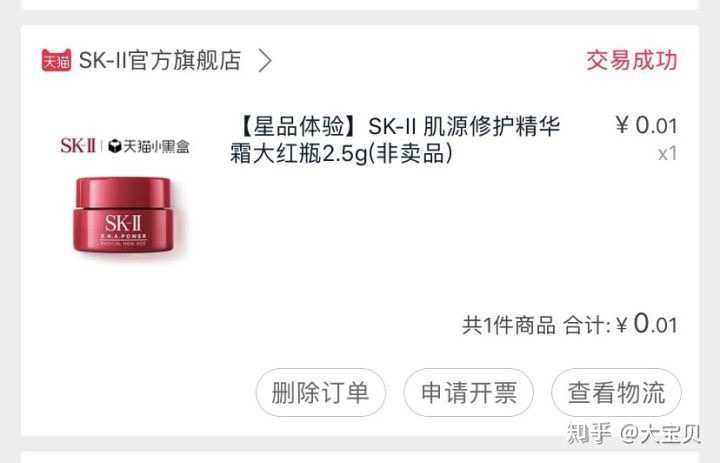Tap the SK-II brand logo above the jar
This screenshot has width=720, height=463.
pos(78,146)
